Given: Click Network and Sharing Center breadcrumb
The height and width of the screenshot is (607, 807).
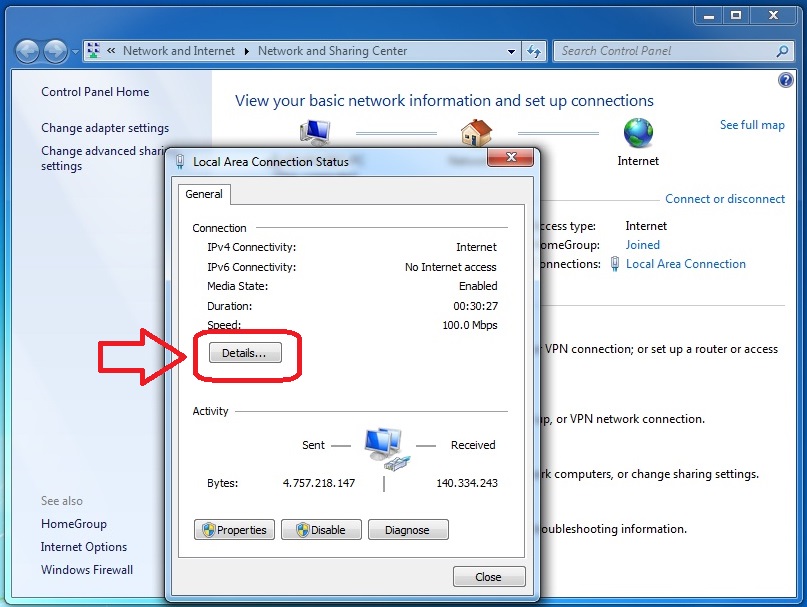Looking at the screenshot, I should point(332,51).
